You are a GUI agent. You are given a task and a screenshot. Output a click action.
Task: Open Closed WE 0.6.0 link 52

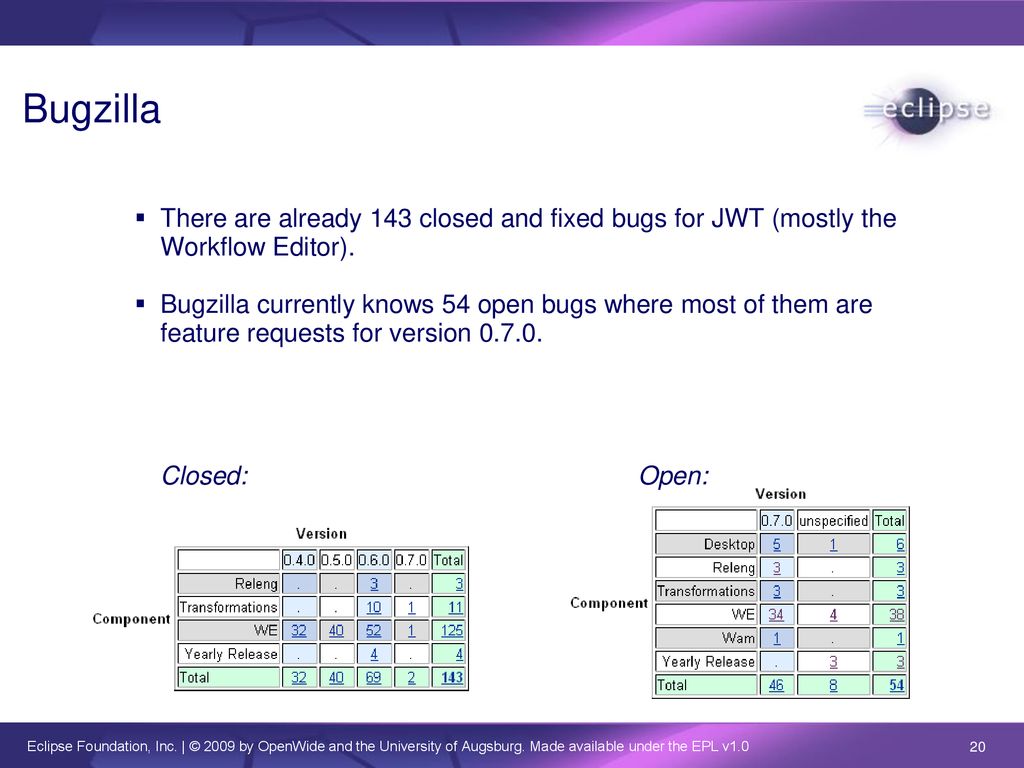(374, 631)
